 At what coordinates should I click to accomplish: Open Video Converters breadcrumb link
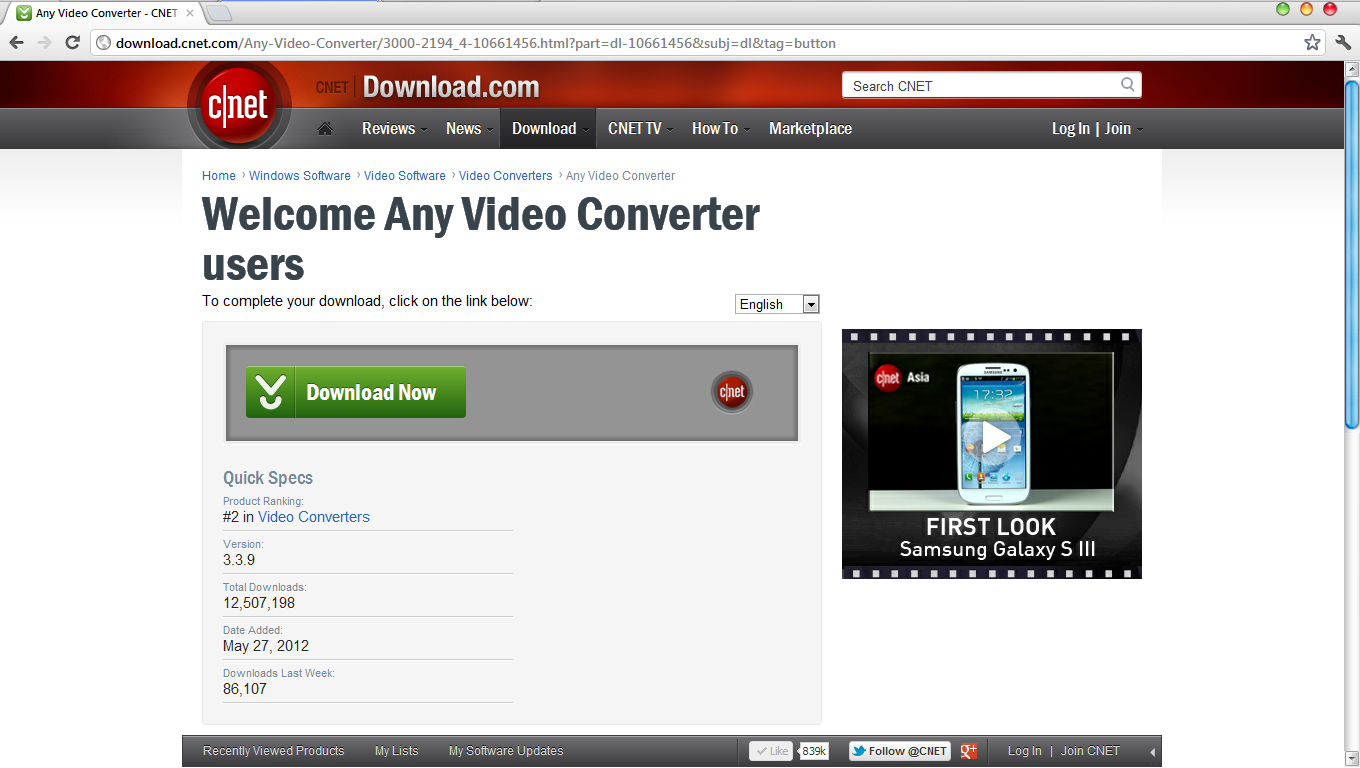pyautogui.click(x=506, y=175)
